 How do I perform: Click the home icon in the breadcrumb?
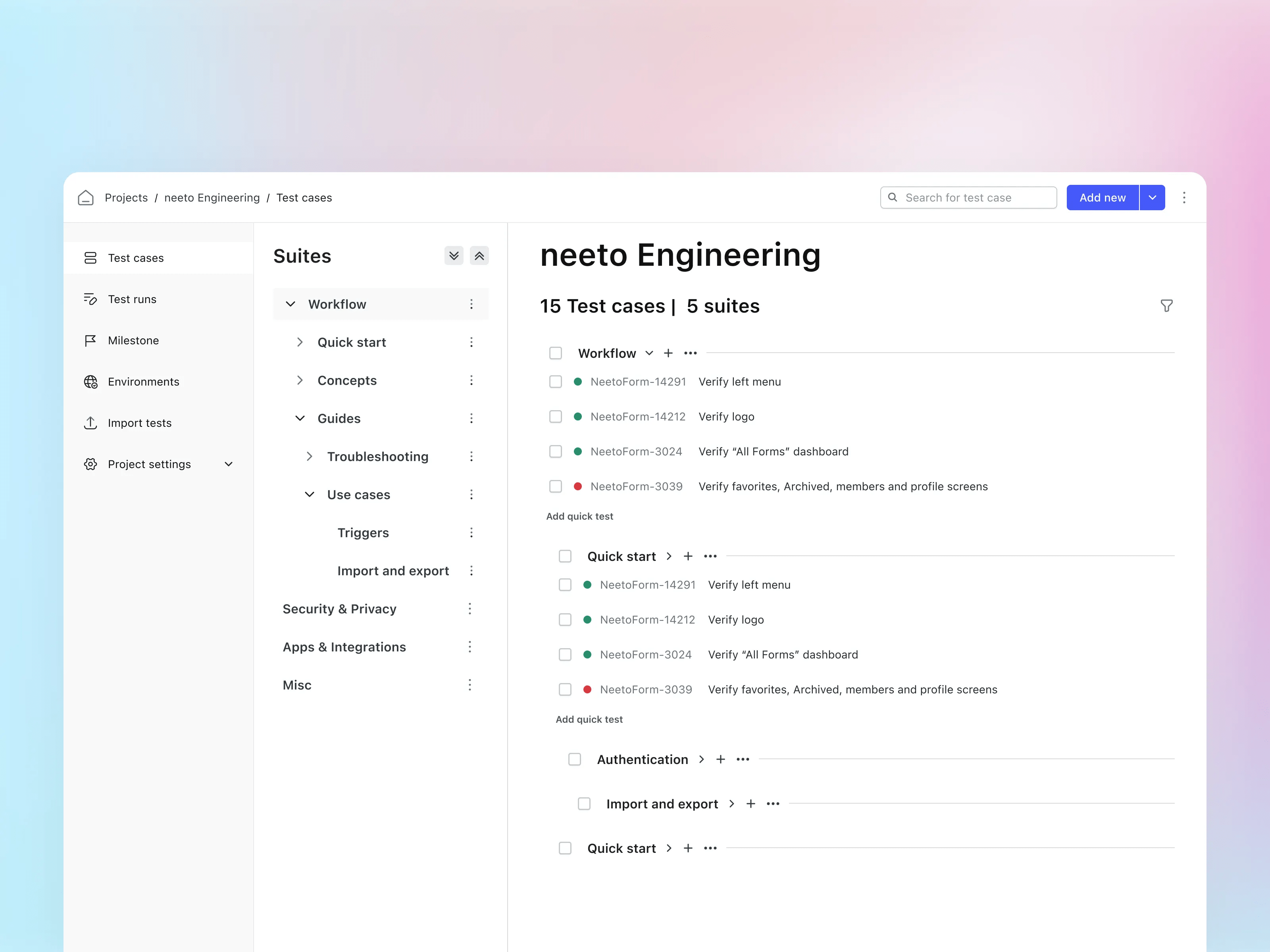pos(86,198)
